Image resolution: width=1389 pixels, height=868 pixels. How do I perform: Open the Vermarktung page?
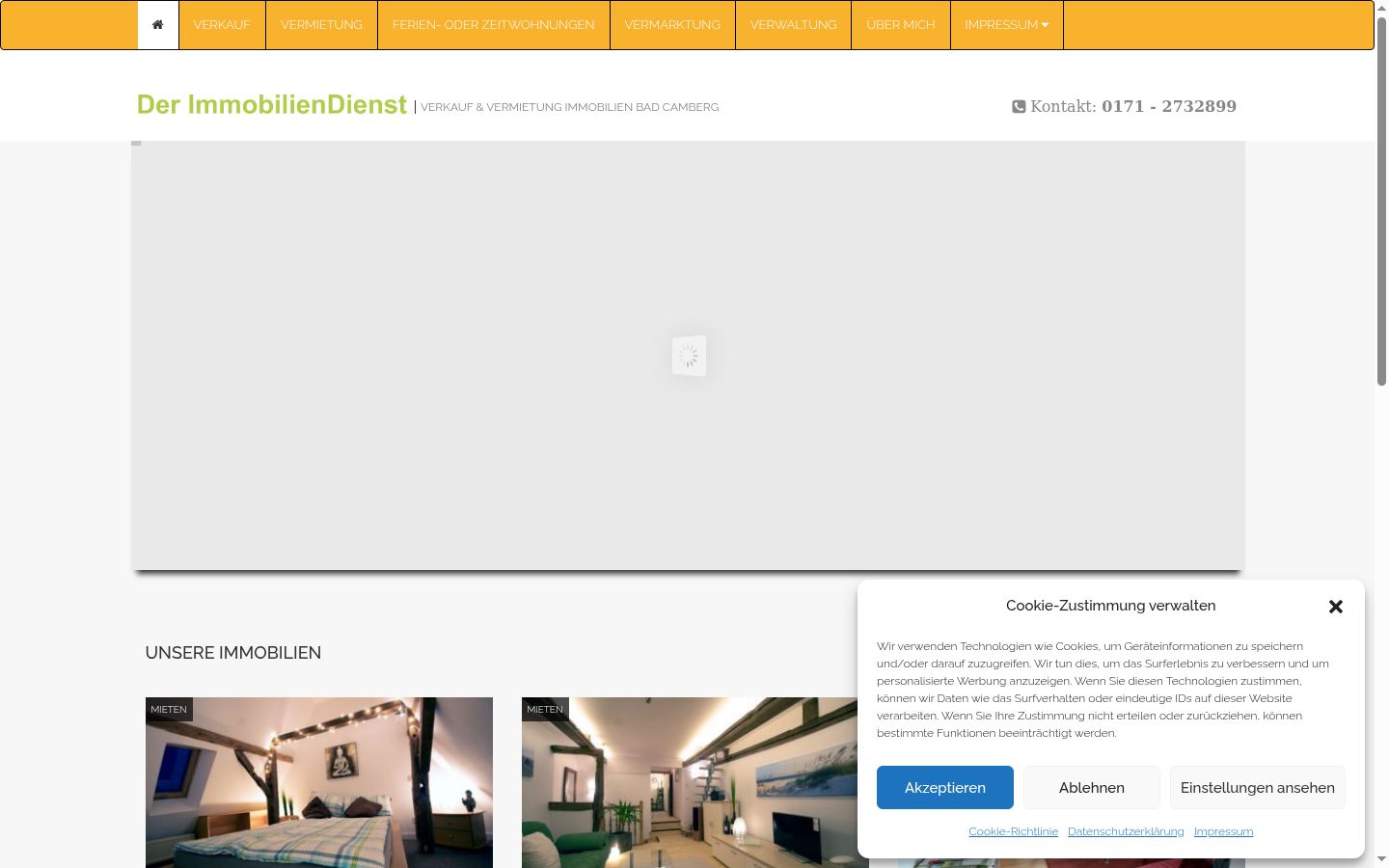[x=672, y=25]
